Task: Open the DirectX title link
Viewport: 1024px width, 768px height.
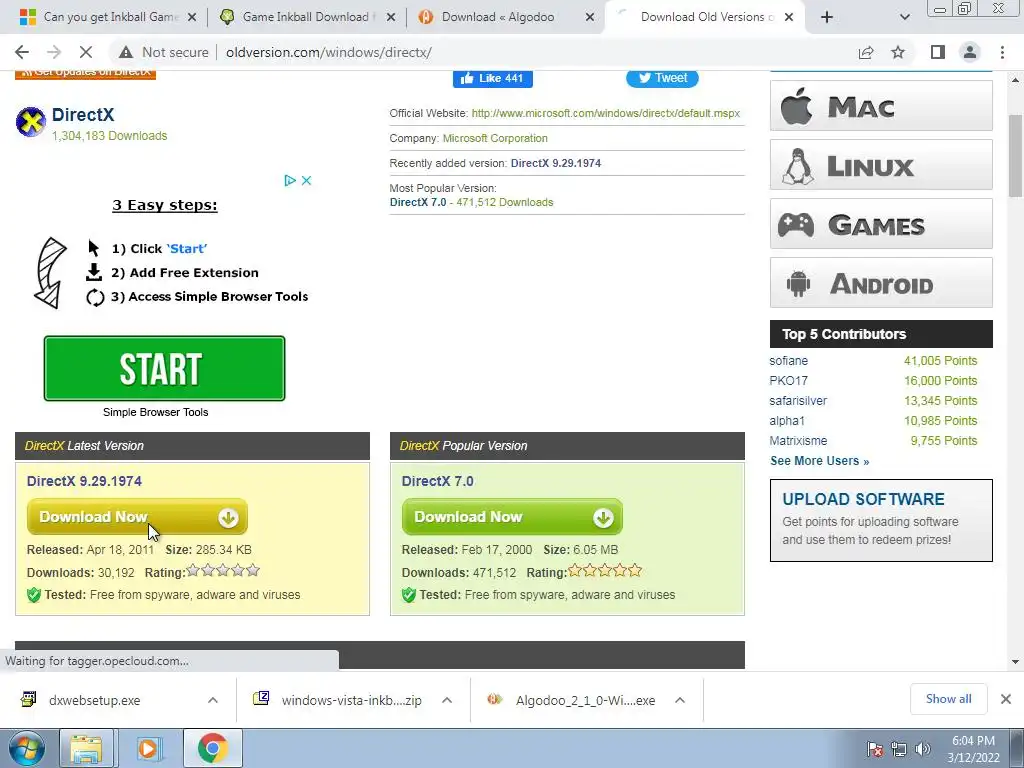Action: pos(83,115)
